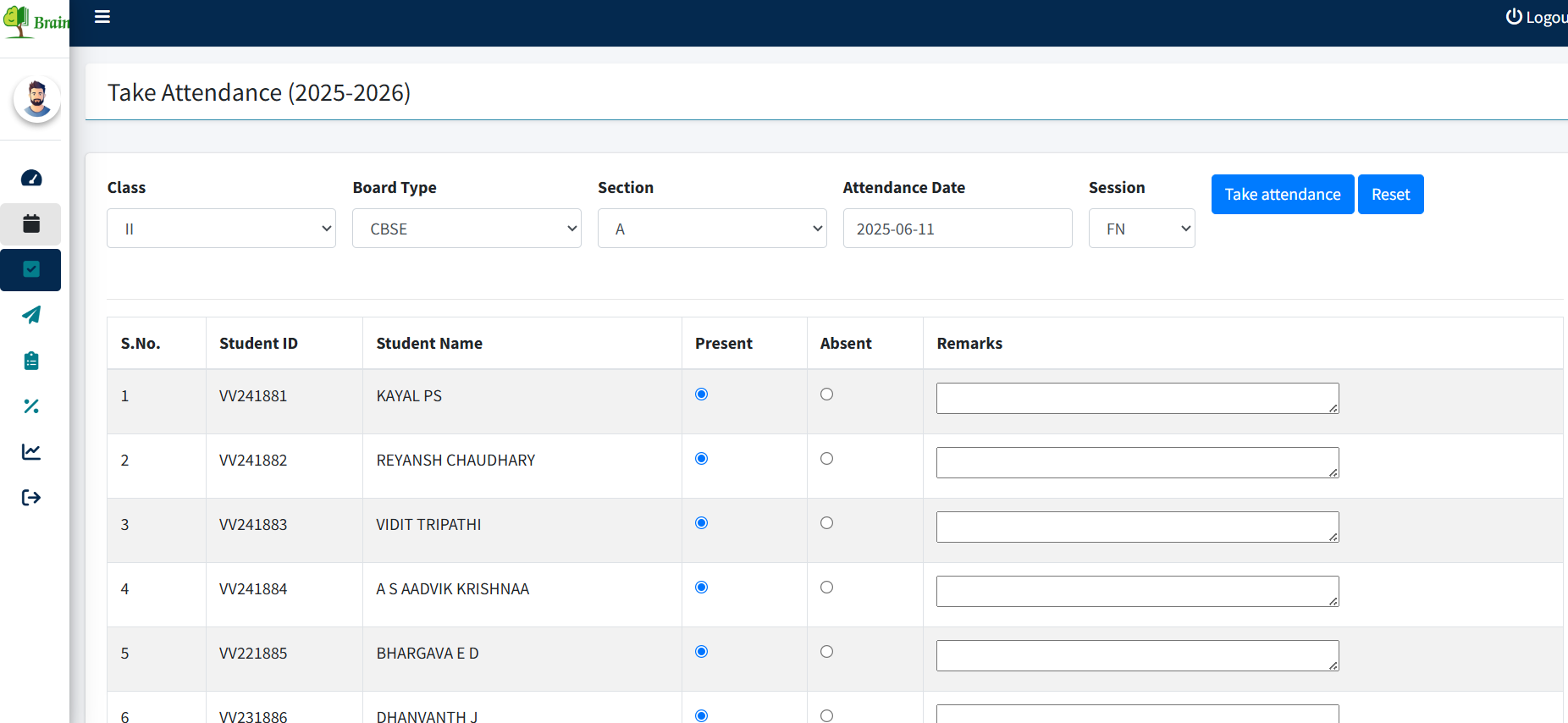The height and width of the screenshot is (723, 1568).
Task: Mark REYANSH CHAUDHARY as absent
Action: 827,459
